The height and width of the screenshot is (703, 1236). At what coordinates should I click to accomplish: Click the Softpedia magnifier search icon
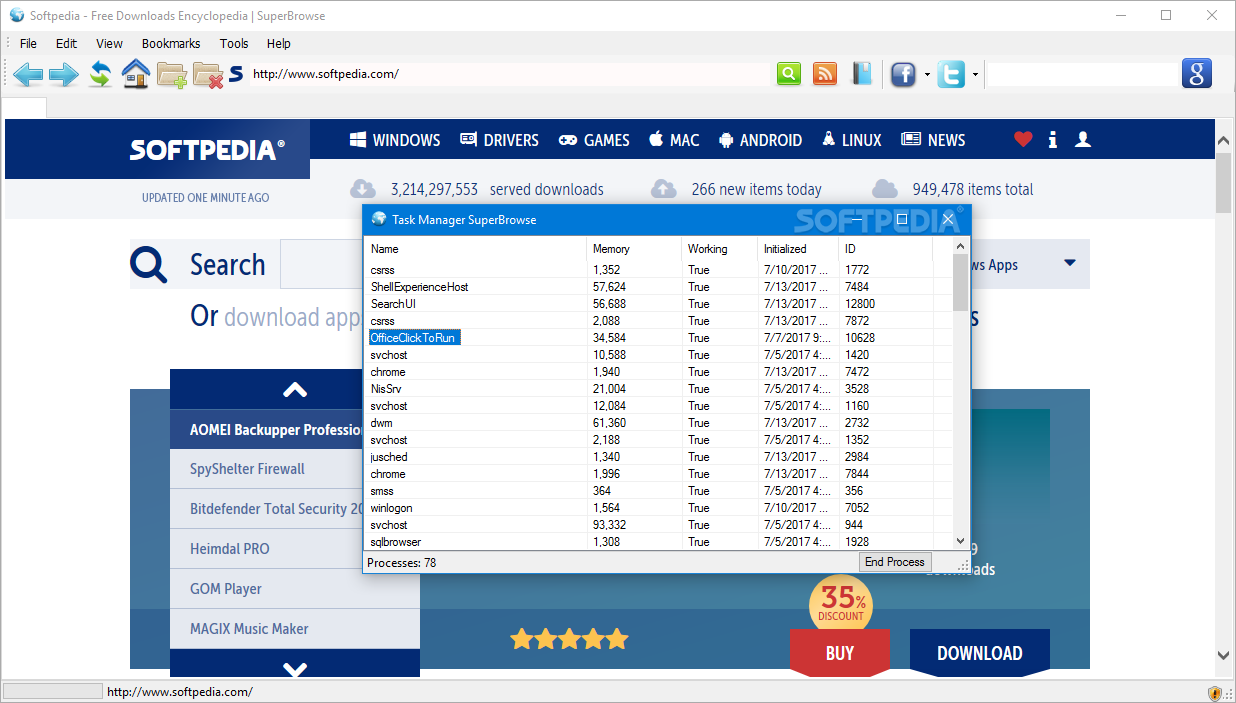[x=149, y=265]
